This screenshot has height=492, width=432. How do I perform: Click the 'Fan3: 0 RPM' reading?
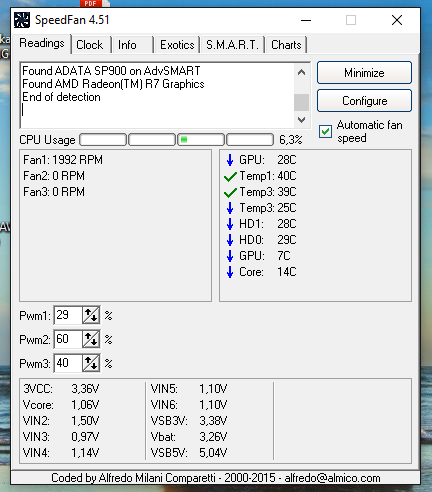tap(54, 192)
